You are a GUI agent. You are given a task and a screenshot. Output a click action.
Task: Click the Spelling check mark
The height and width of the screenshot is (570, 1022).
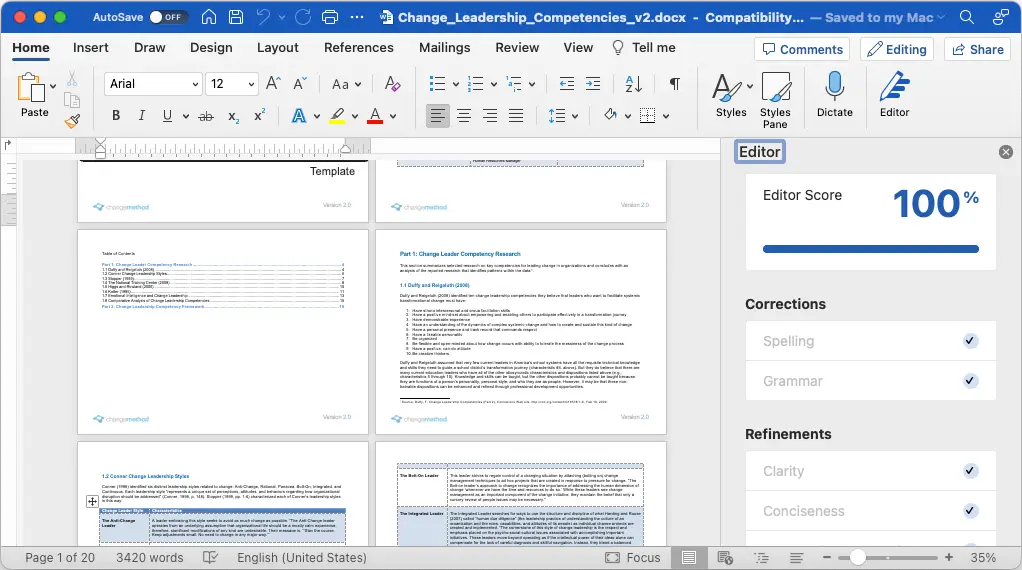970,341
